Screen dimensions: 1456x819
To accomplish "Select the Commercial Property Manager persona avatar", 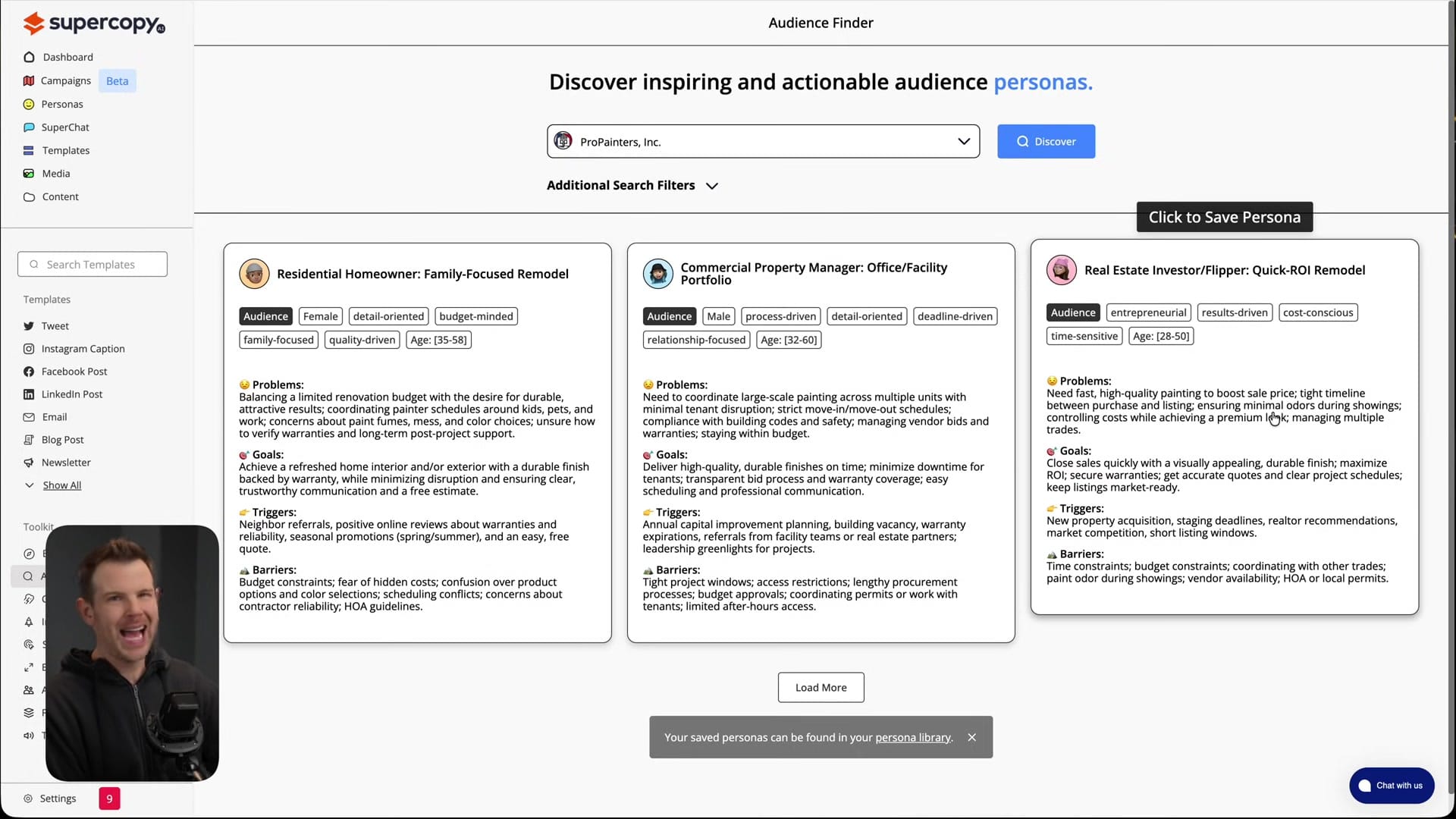I will (657, 274).
